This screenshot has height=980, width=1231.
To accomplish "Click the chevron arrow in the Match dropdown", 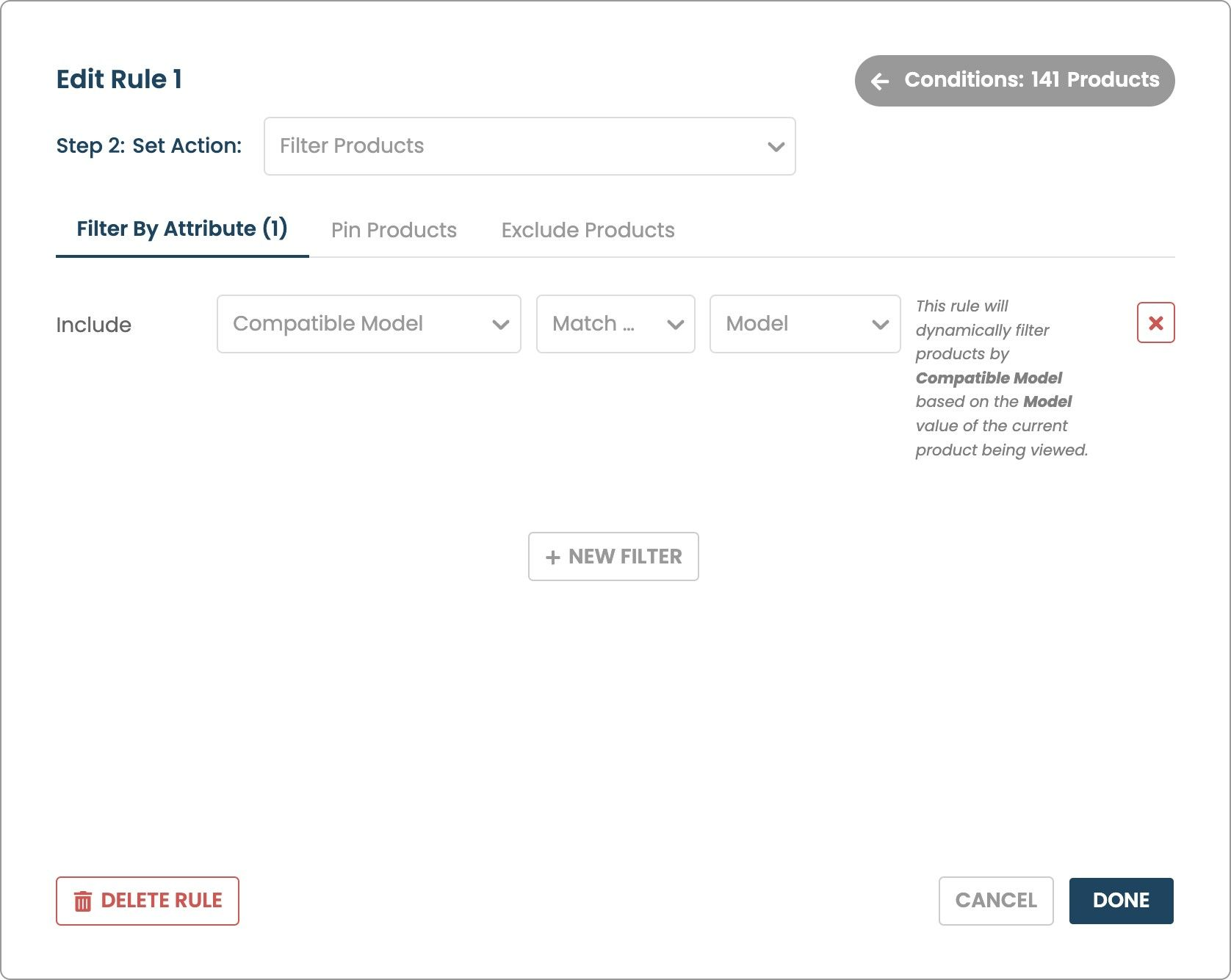I will (x=675, y=325).
